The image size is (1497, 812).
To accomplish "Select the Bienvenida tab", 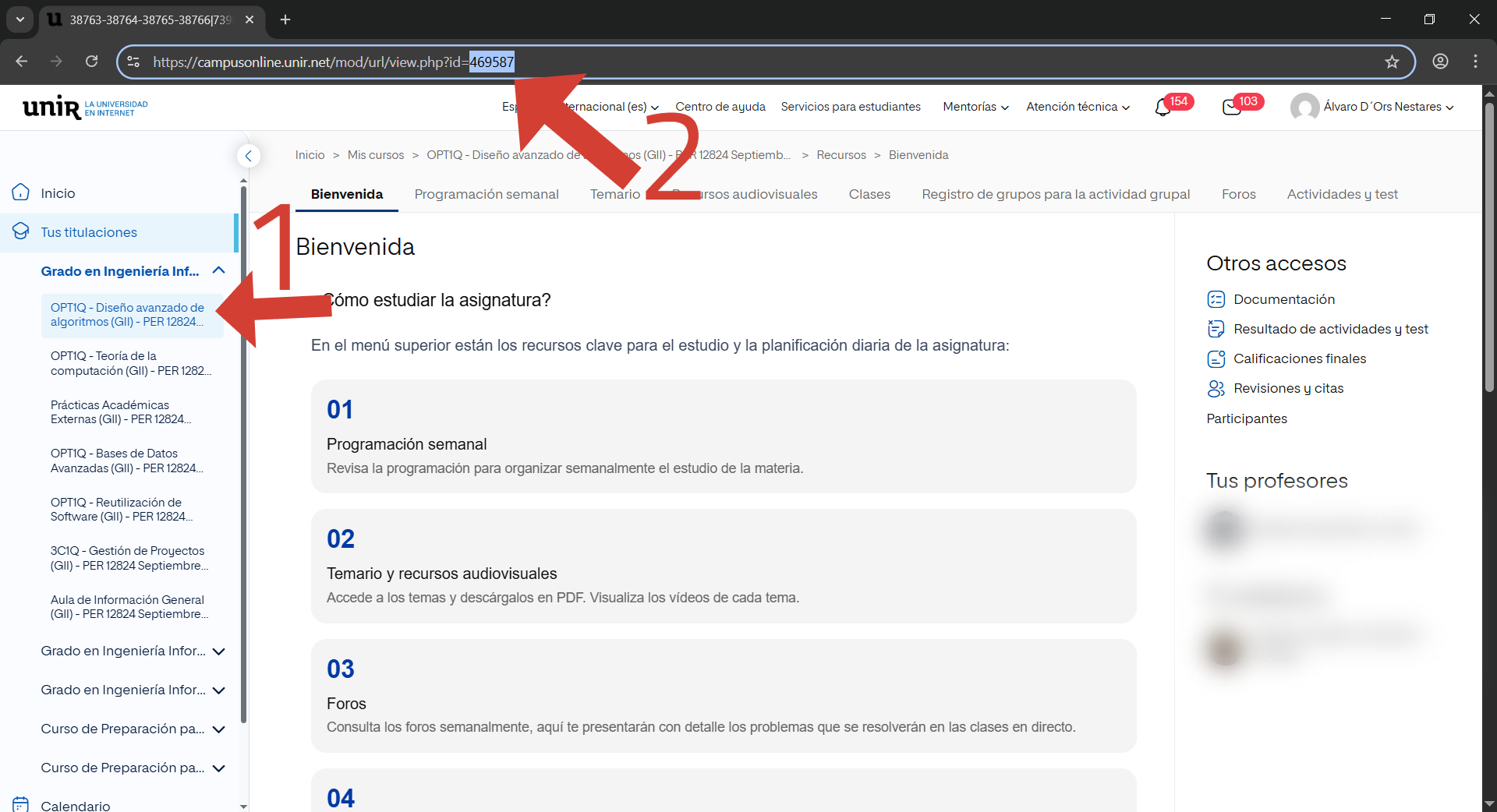I will pyautogui.click(x=347, y=194).
